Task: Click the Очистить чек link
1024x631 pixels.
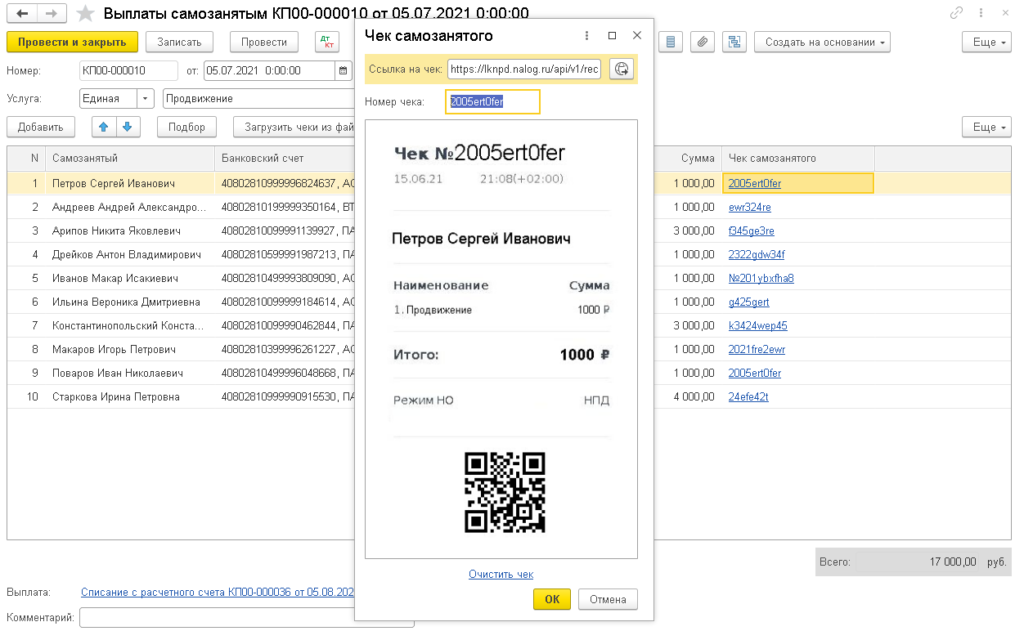Action: pyautogui.click(x=501, y=574)
